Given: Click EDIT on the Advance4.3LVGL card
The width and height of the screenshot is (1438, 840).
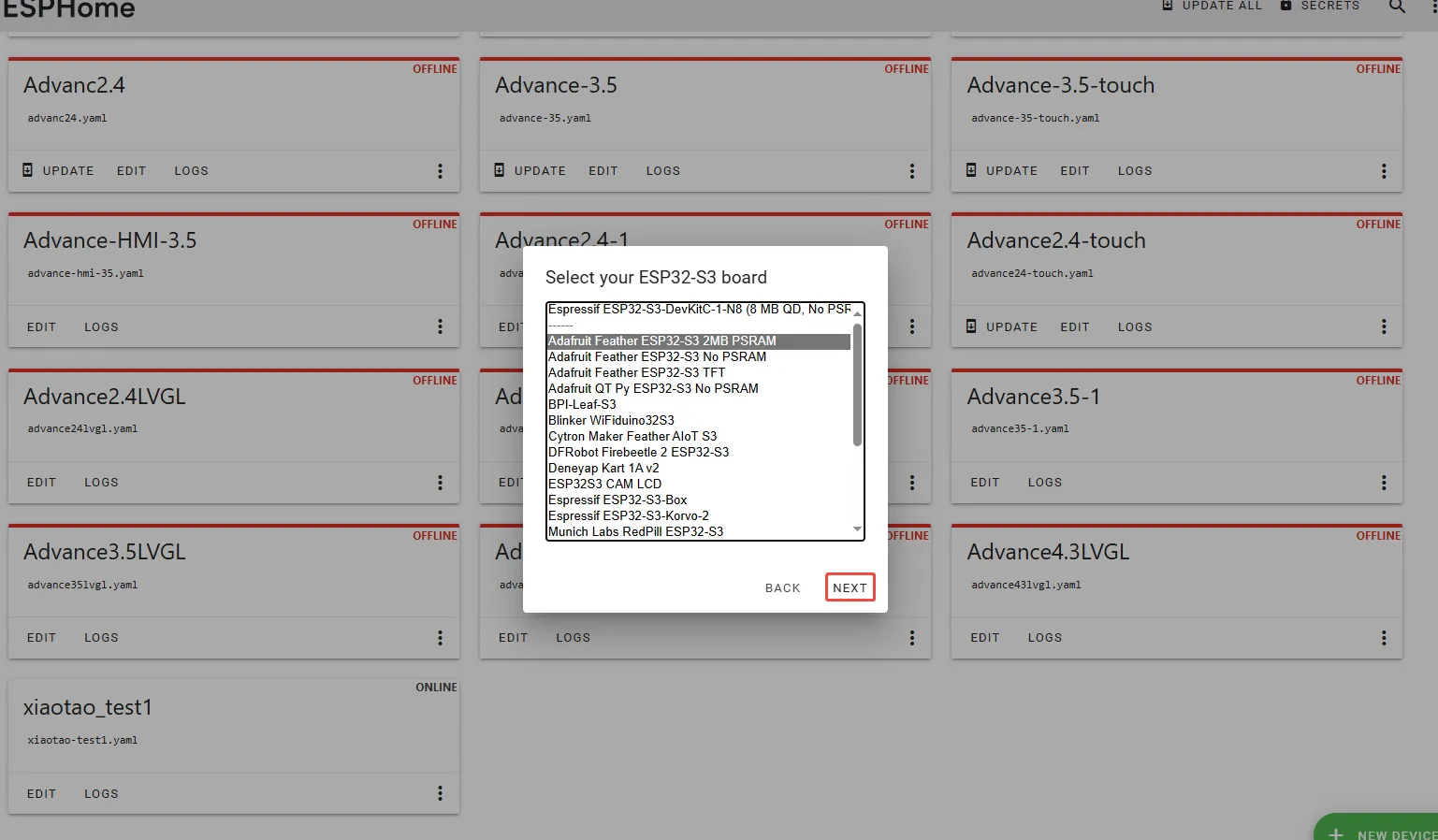Looking at the screenshot, I should (985, 638).
